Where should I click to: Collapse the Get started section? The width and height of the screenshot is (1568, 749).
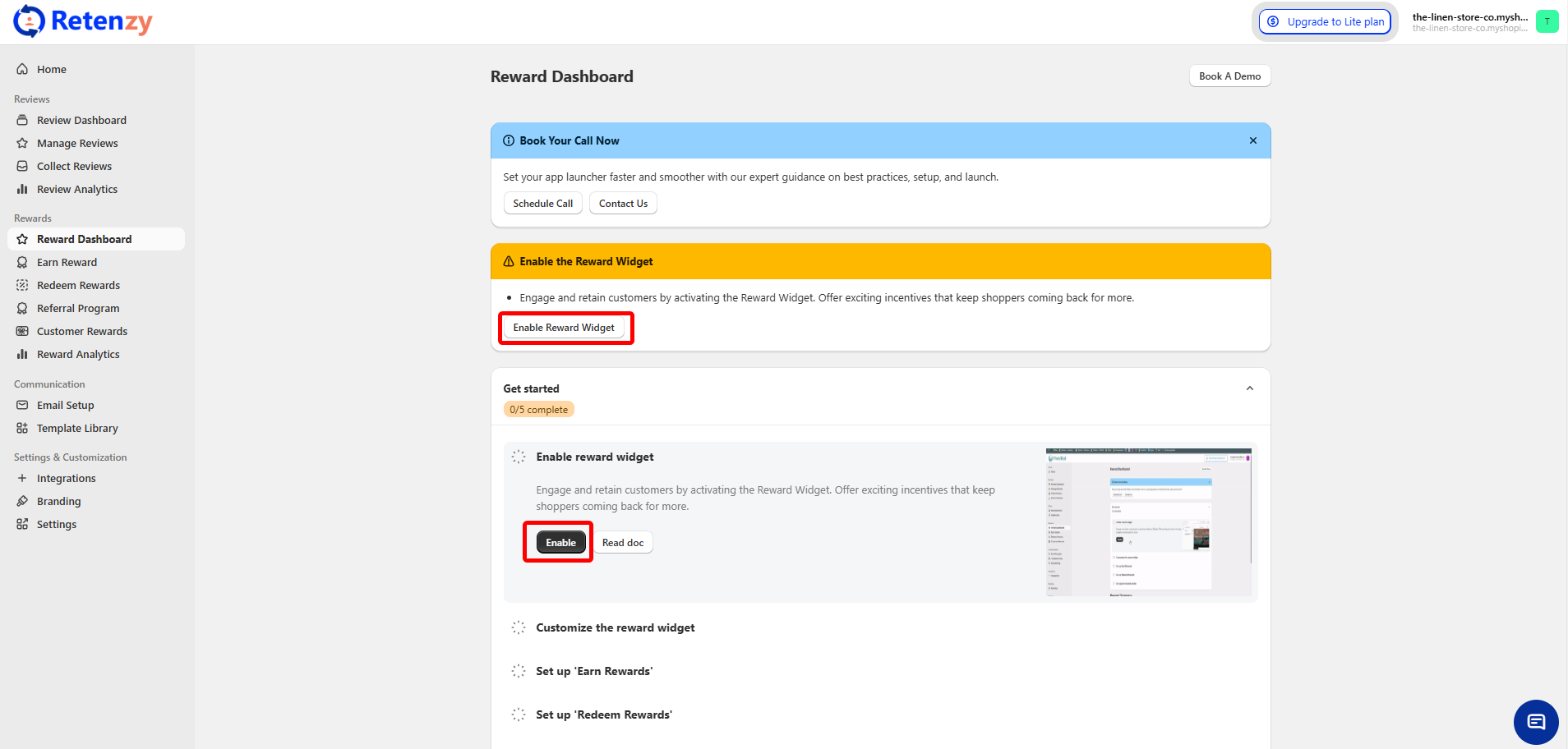1249,389
